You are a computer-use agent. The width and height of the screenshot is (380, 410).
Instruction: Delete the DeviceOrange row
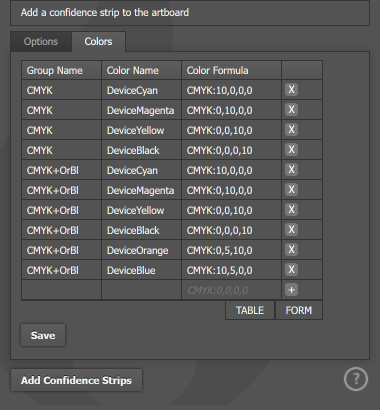coord(291,250)
